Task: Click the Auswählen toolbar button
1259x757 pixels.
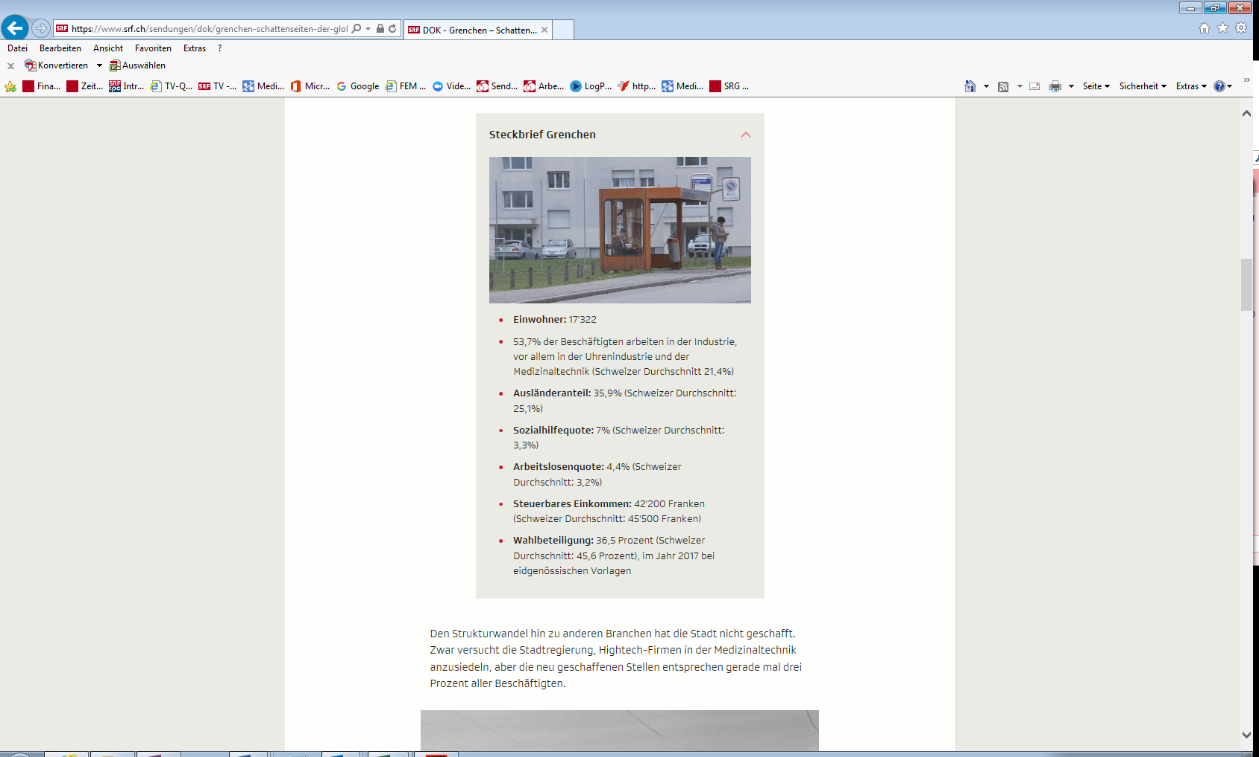Action: 138,65
